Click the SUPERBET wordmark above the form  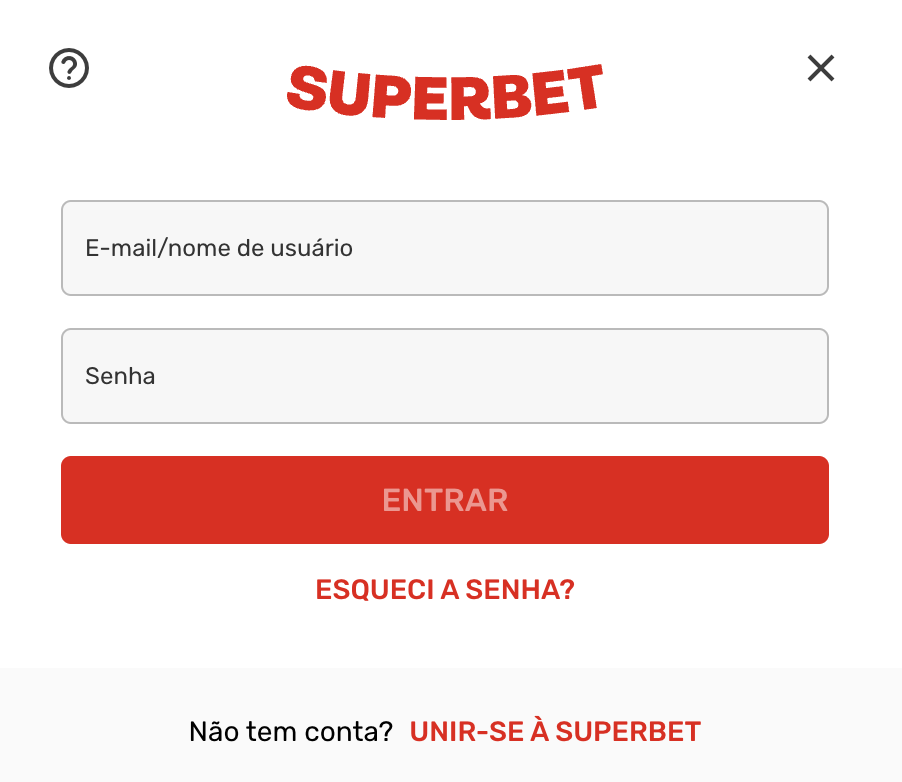[445, 92]
